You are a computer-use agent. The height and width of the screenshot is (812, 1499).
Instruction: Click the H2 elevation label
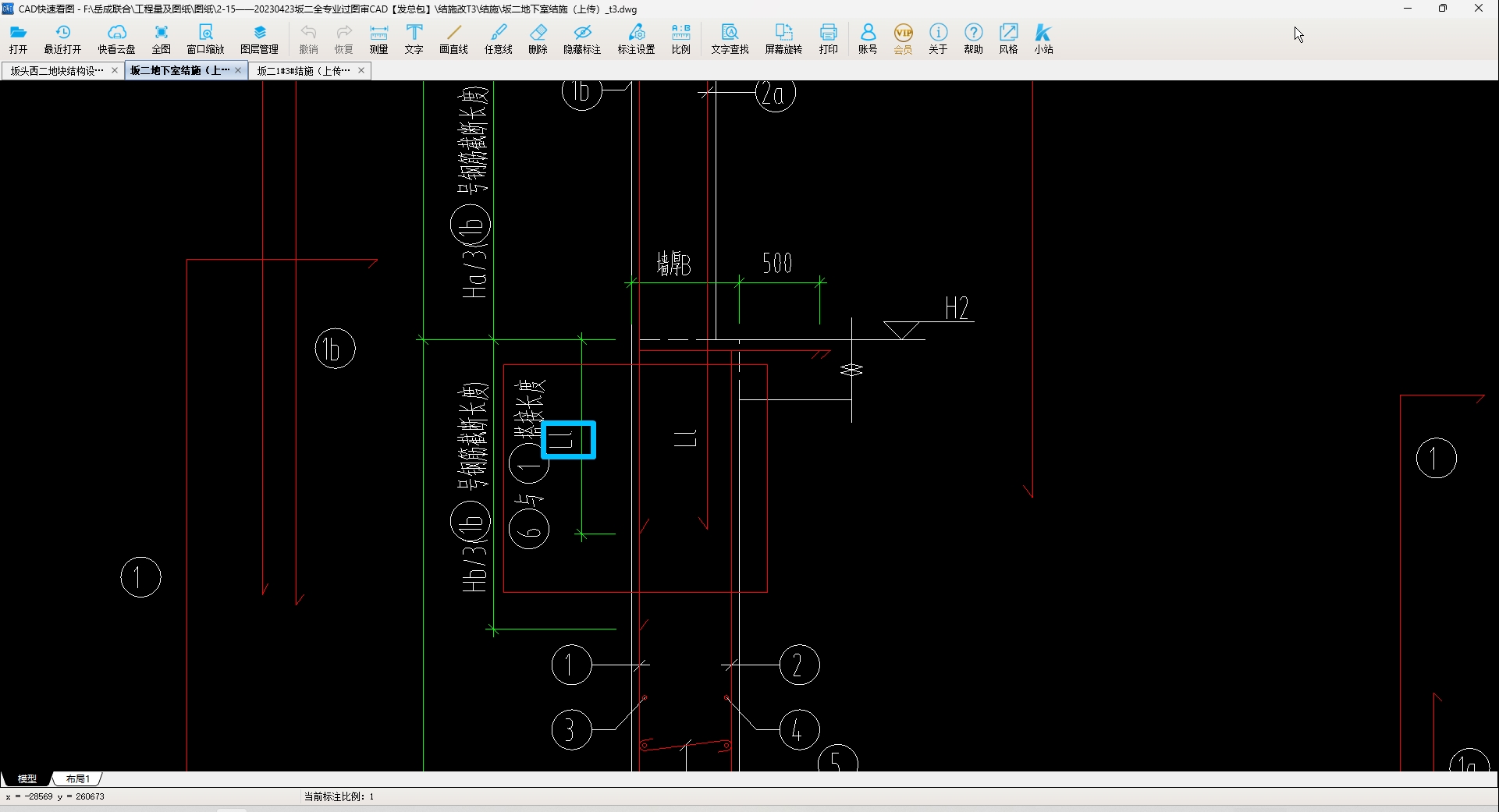point(957,308)
